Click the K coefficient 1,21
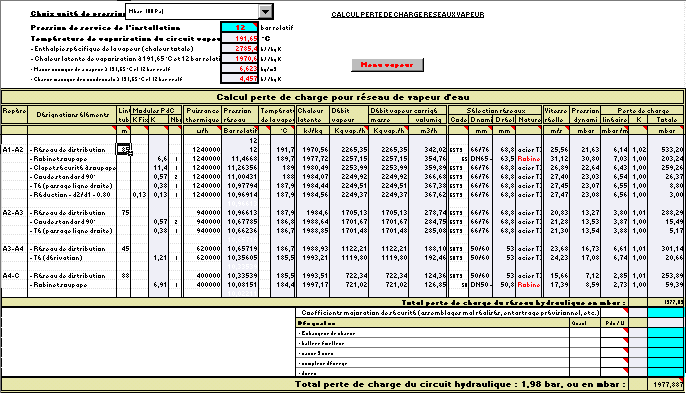 tap(159, 258)
